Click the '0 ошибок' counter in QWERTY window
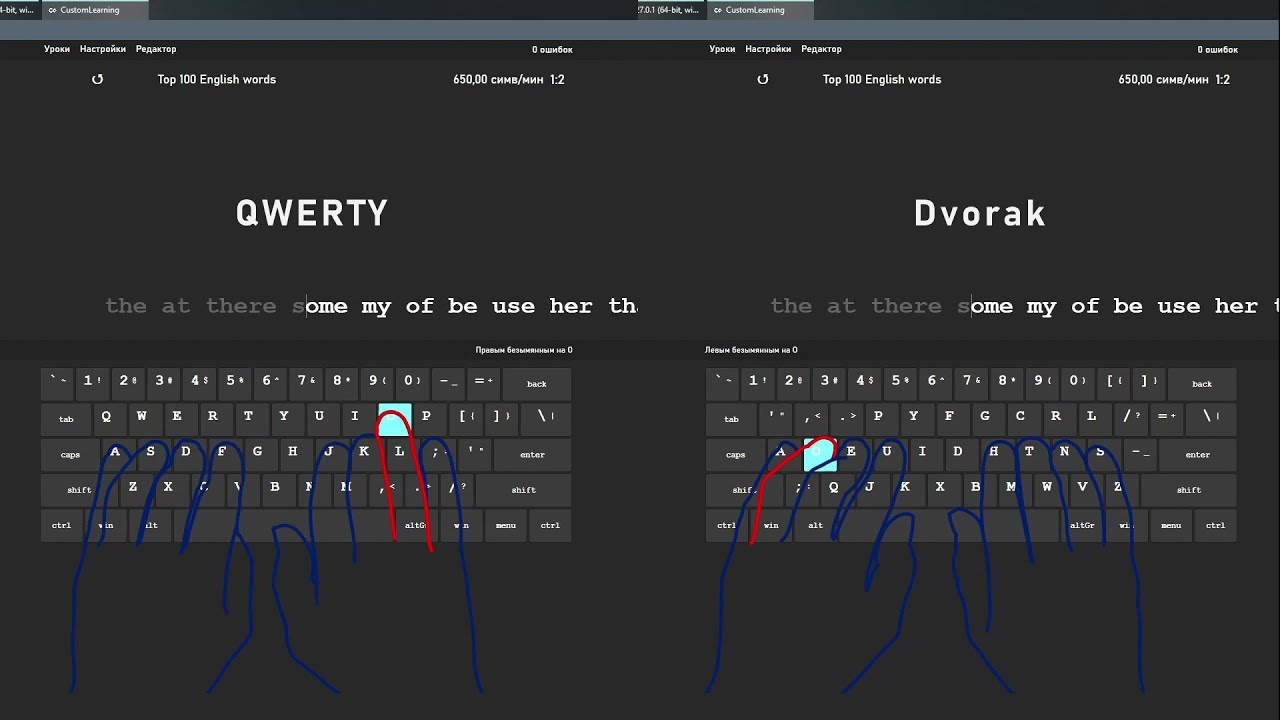The height and width of the screenshot is (720, 1280). pyautogui.click(x=552, y=50)
